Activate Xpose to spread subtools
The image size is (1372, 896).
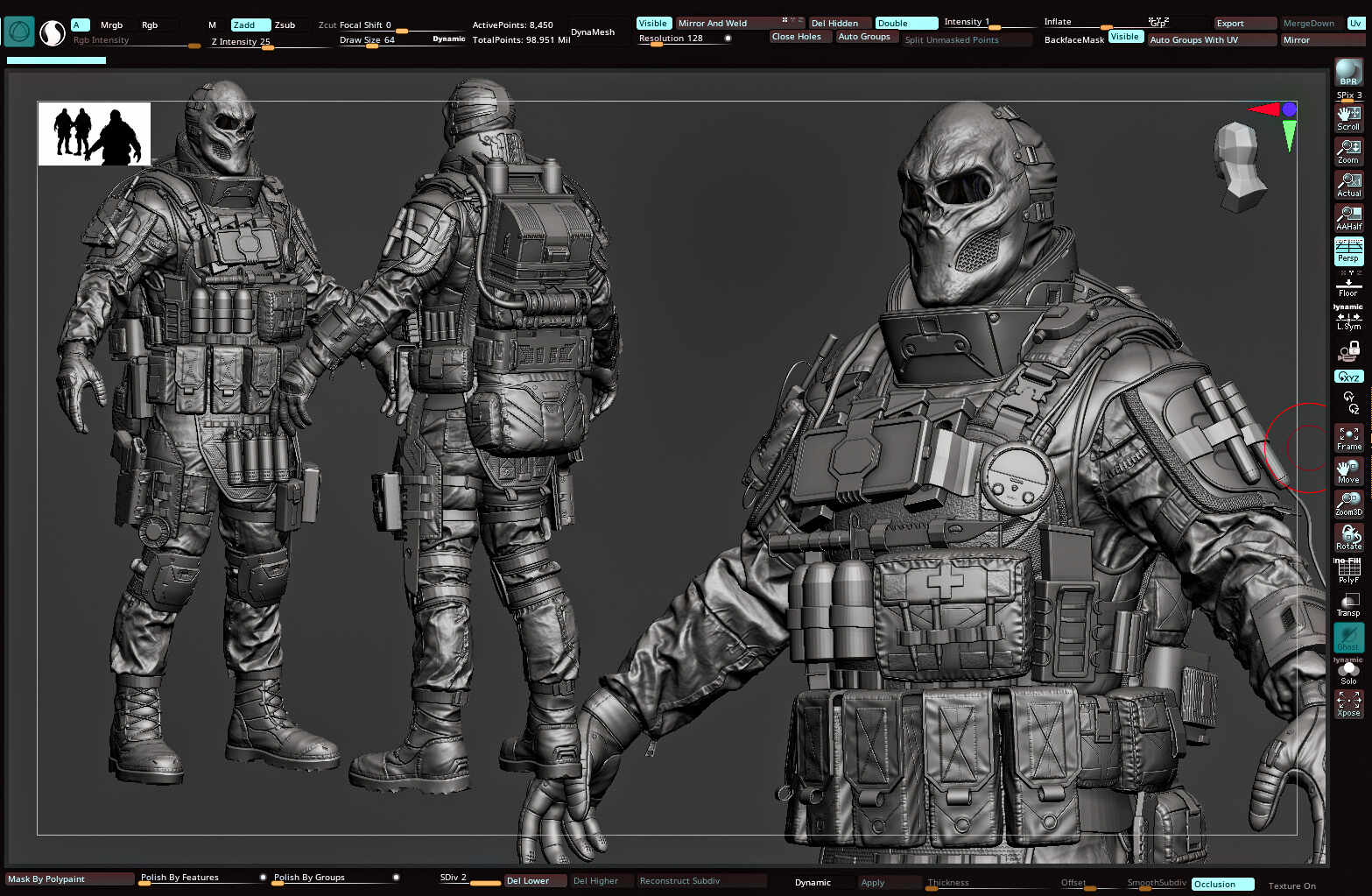tap(1348, 702)
